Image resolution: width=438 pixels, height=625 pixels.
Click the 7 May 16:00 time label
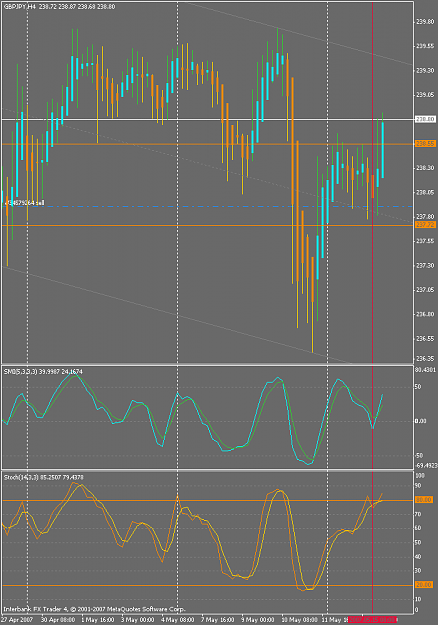pyautogui.click(x=218, y=620)
